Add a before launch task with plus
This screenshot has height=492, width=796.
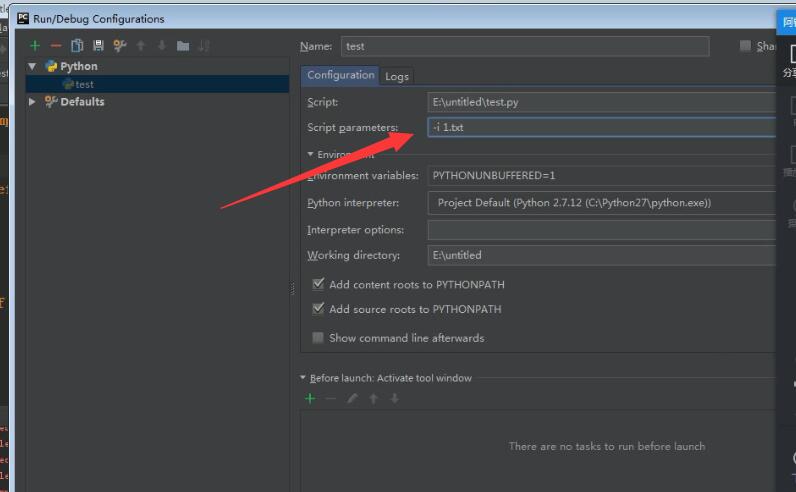[x=310, y=399]
